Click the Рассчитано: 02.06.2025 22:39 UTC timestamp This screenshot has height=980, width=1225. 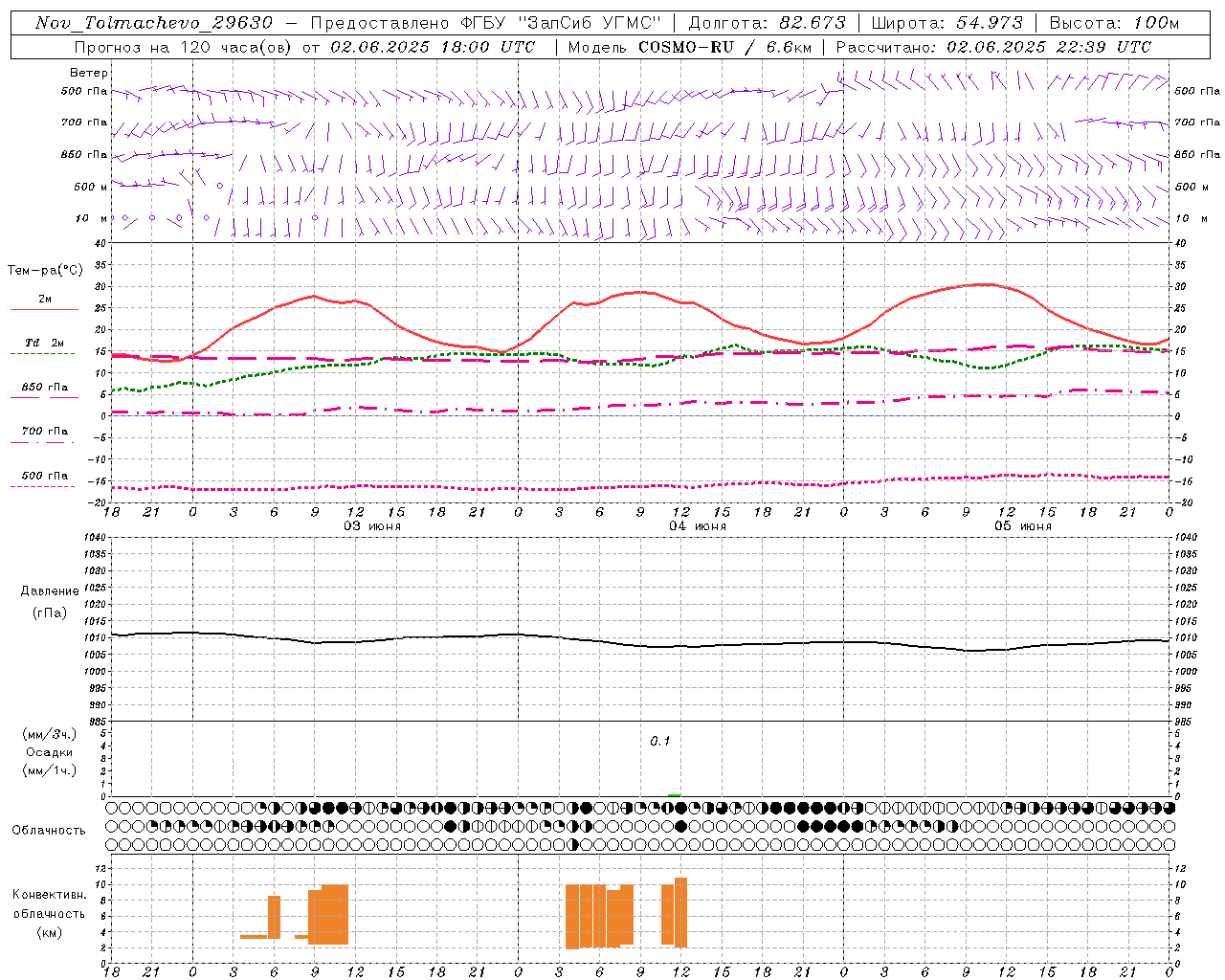993,47
